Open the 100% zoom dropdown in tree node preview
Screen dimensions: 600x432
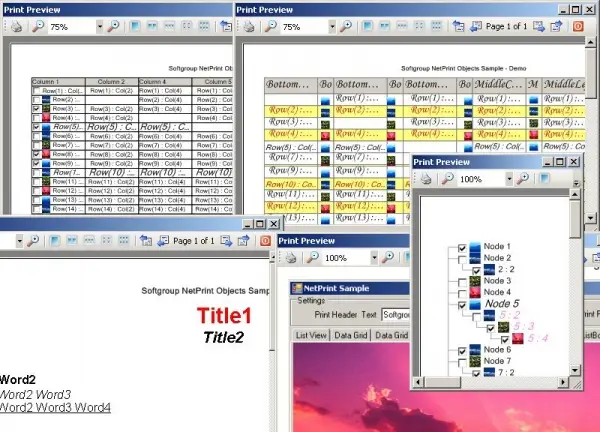[x=509, y=179]
